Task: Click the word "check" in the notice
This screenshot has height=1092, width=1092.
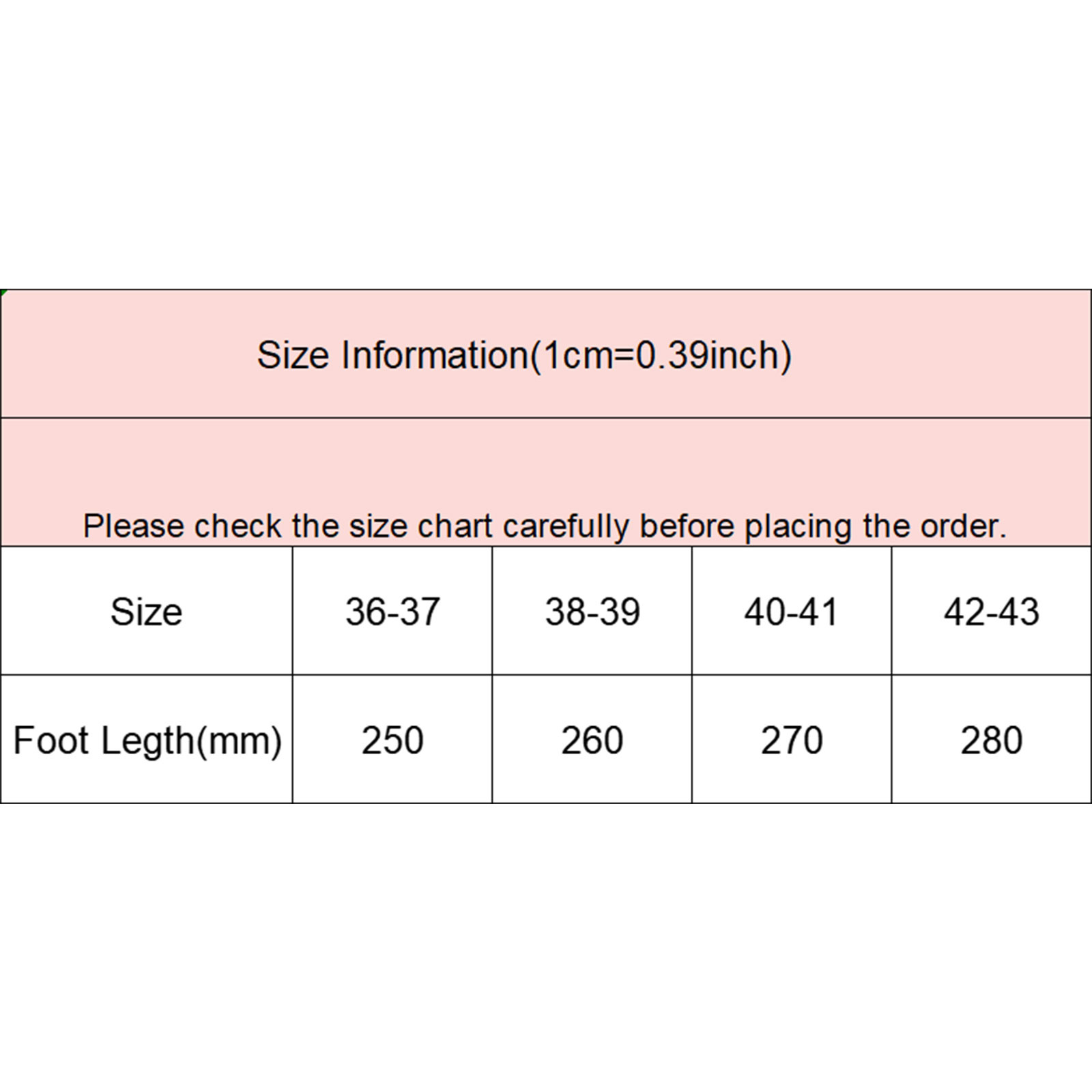Action: (238, 526)
